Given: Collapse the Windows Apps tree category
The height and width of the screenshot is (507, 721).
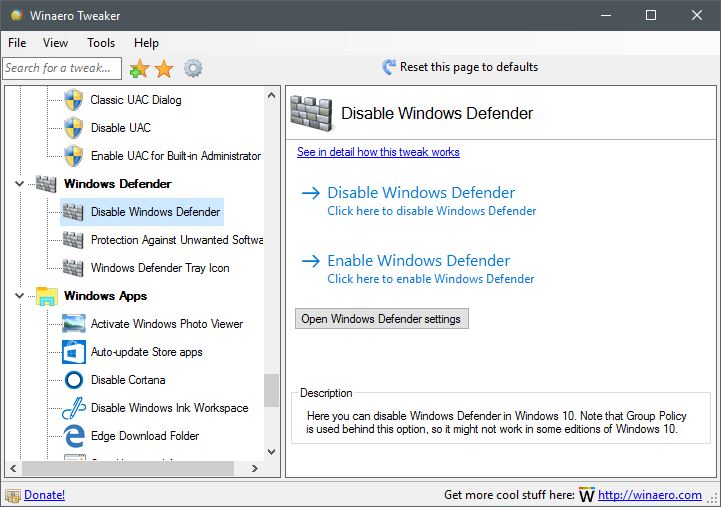Looking at the screenshot, I should 19,296.
